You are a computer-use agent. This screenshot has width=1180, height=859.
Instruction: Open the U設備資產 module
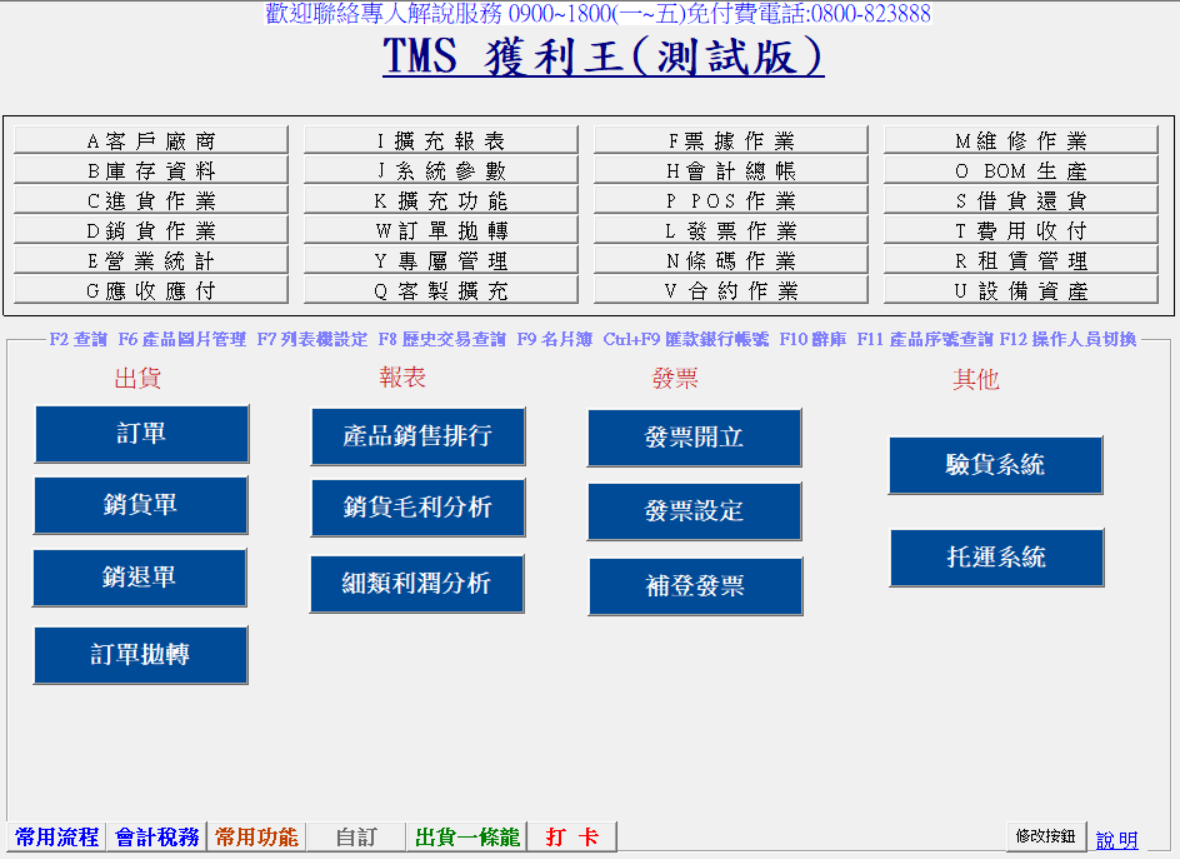tap(1021, 291)
